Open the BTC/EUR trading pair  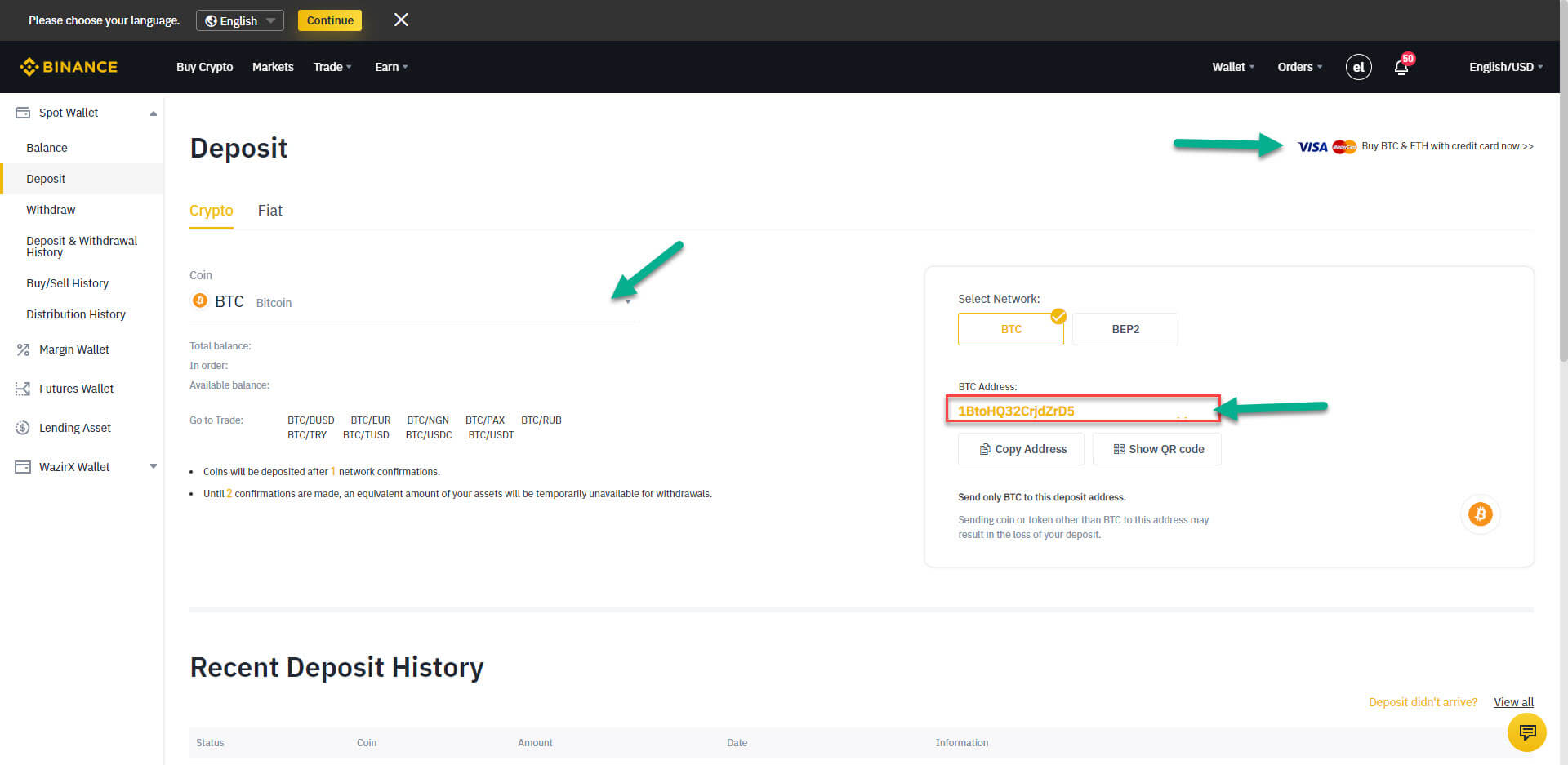[371, 420]
